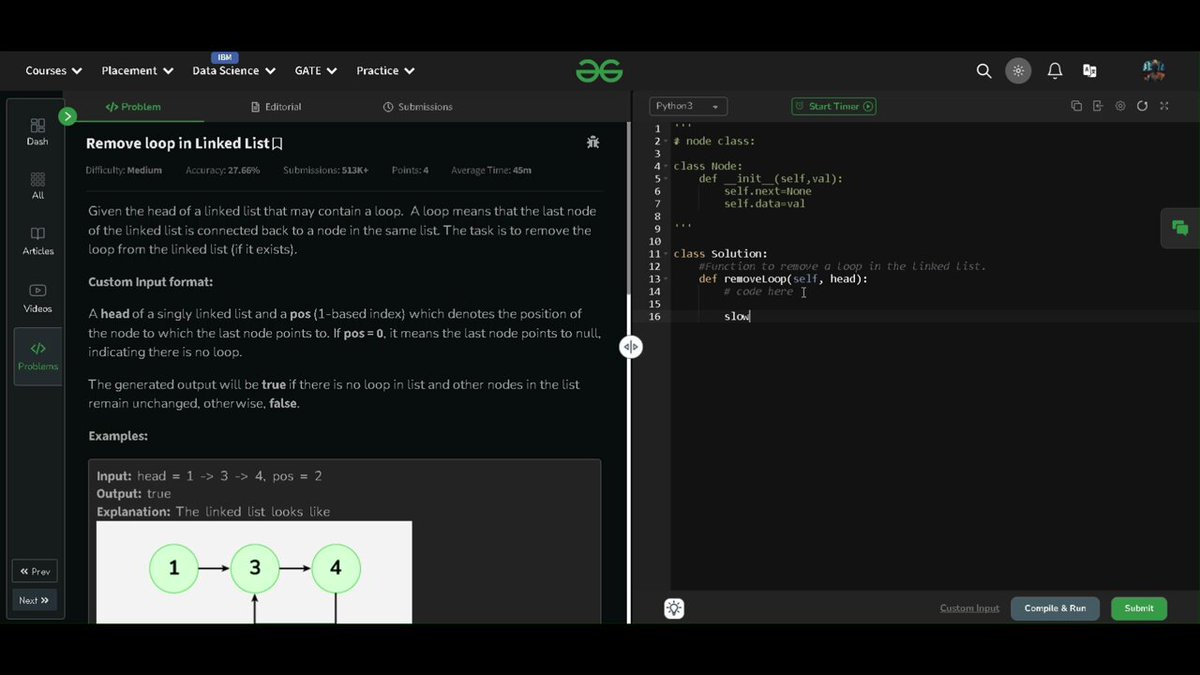This screenshot has height=675, width=1200.
Task: Show hint via lightbulb icon
Action: [674, 608]
